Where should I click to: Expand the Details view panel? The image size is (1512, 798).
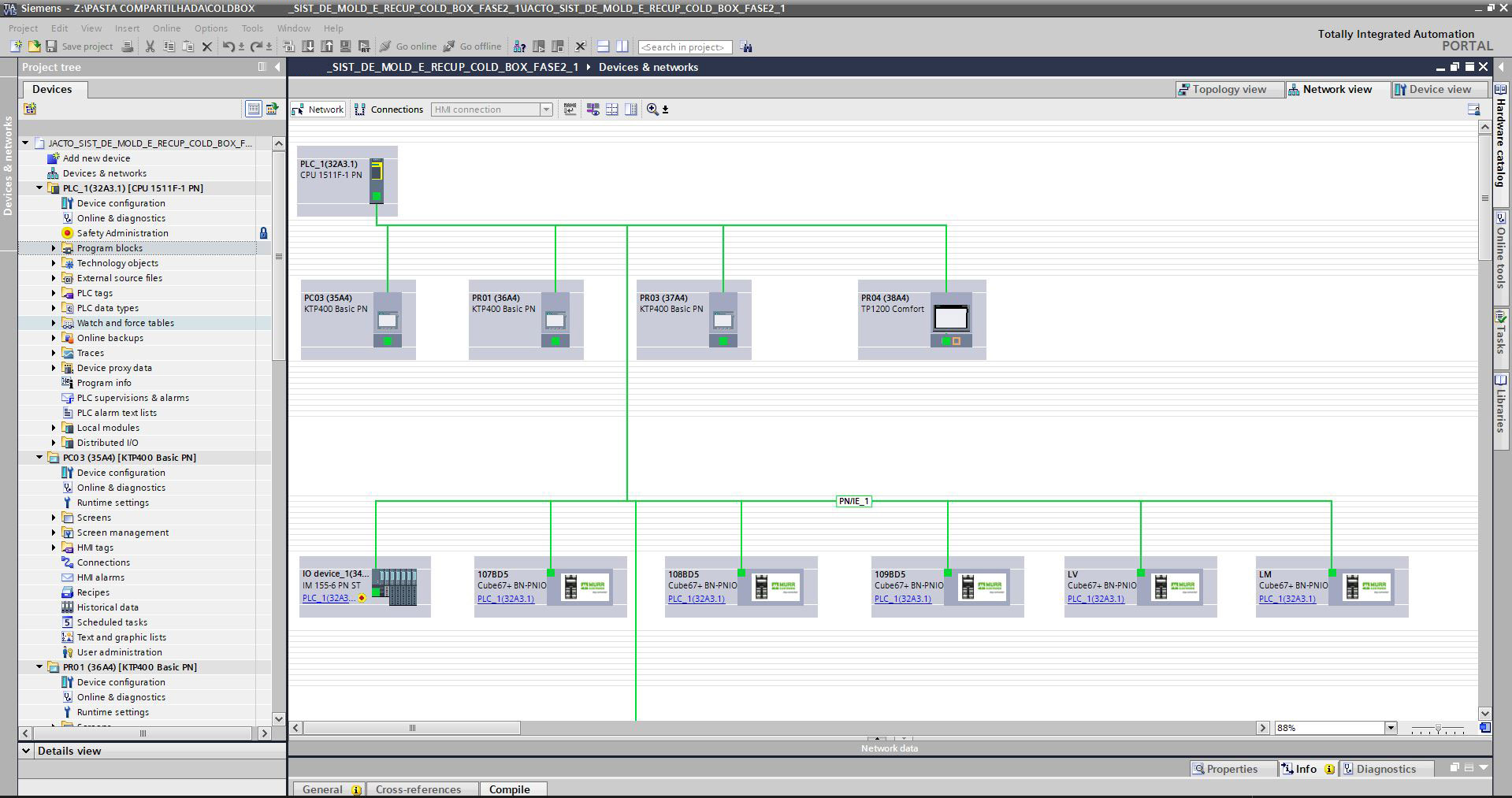[x=26, y=751]
